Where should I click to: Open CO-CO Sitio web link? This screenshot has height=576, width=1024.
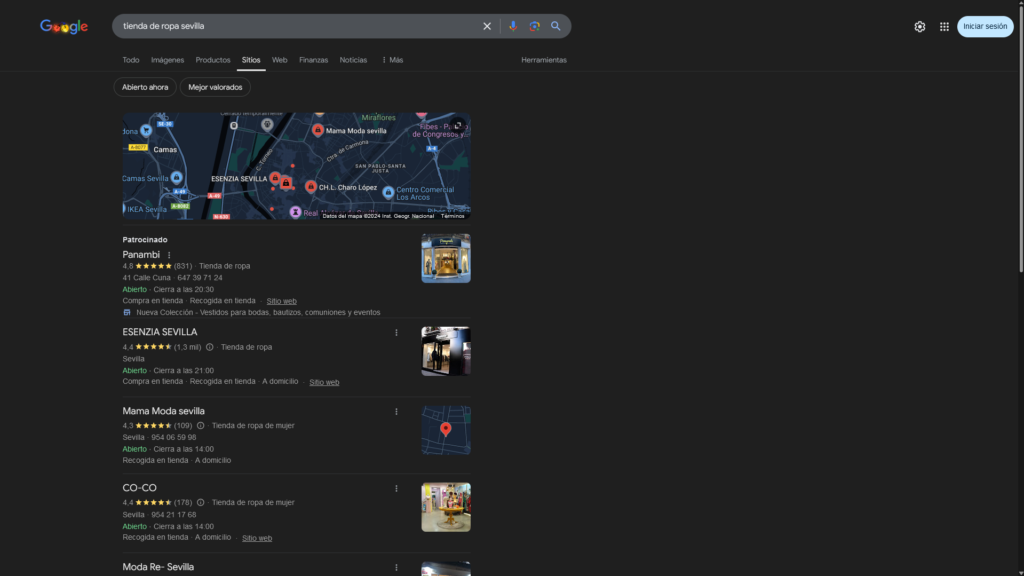pos(257,538)
